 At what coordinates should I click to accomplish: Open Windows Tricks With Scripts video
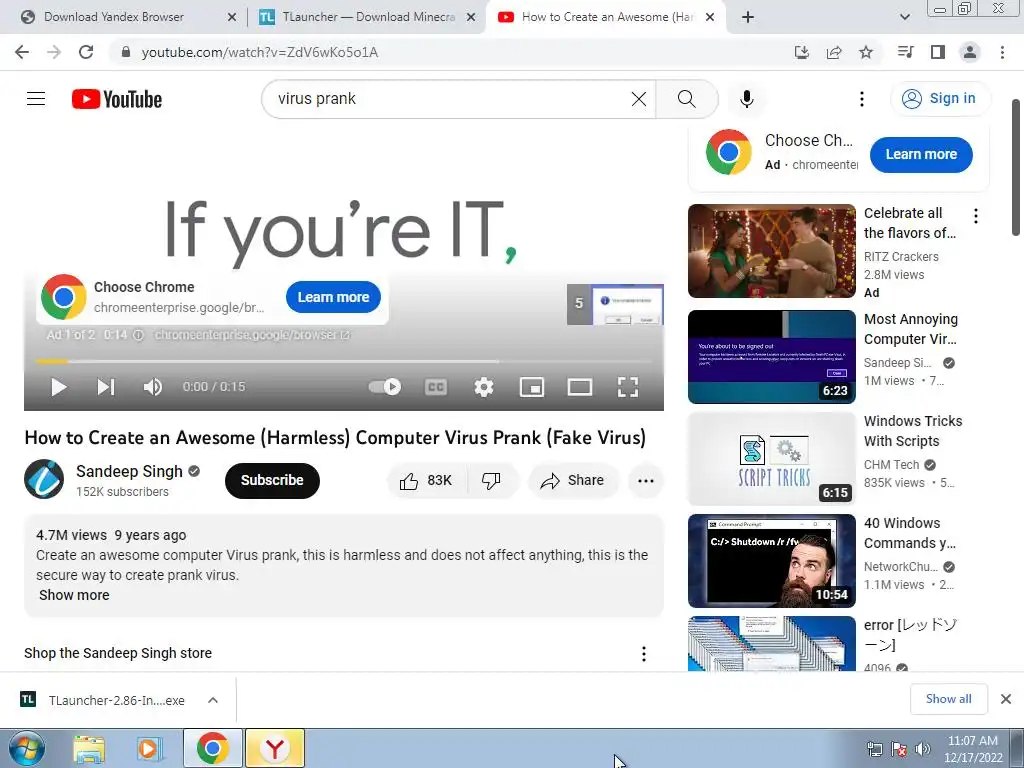tap(771, 458)
